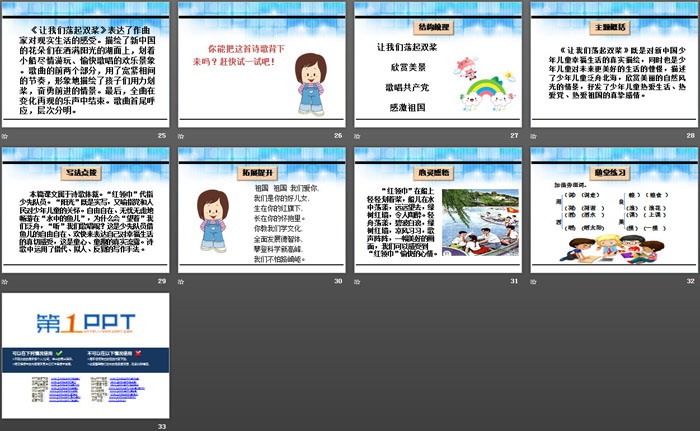Image resolution: width=700 pixels, height=431 pixels.
Task: Click the animation star under slide 32
Action: pos(537,281)
